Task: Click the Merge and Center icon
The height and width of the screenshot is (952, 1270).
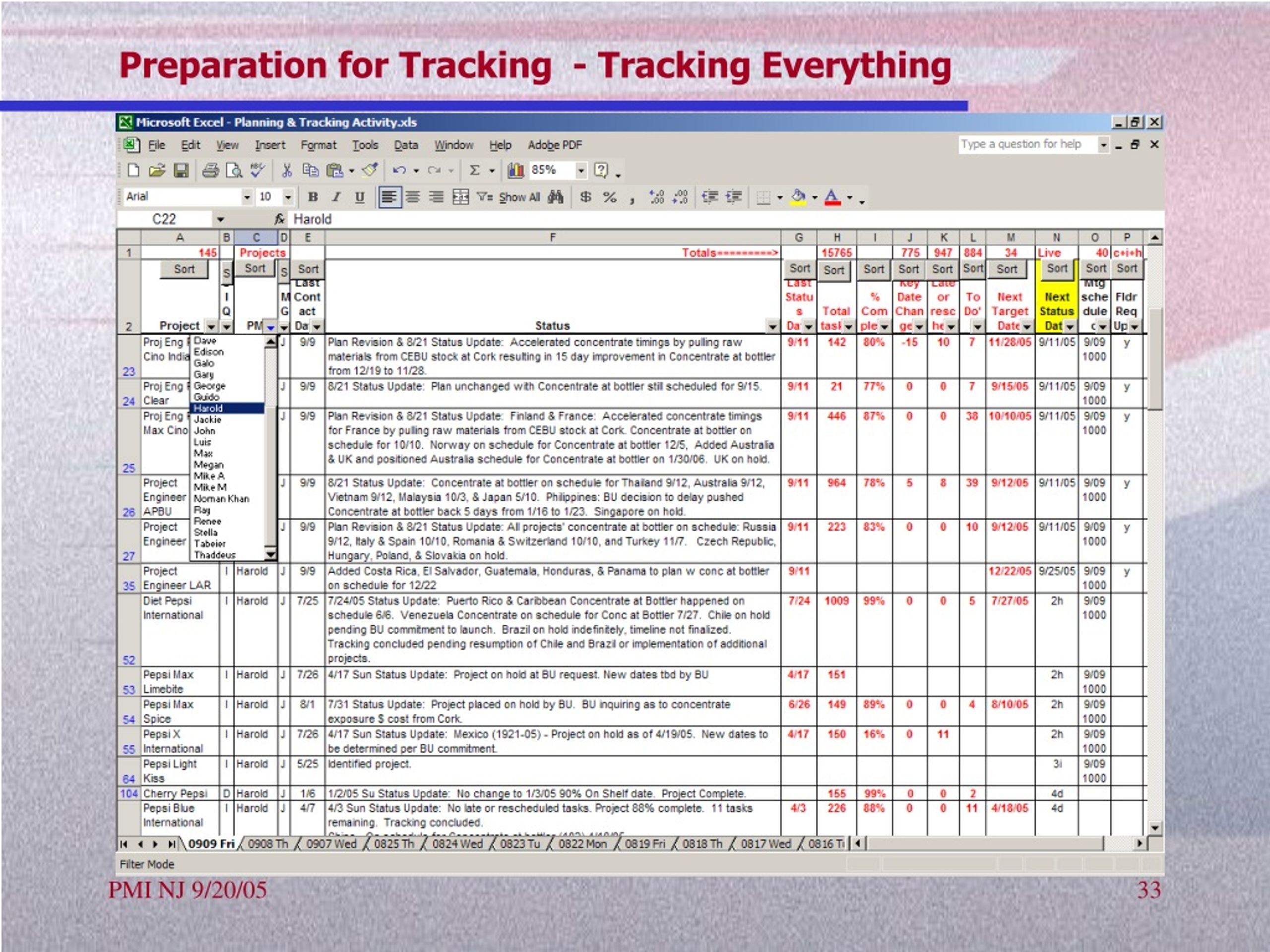Action: click(460, 197)
